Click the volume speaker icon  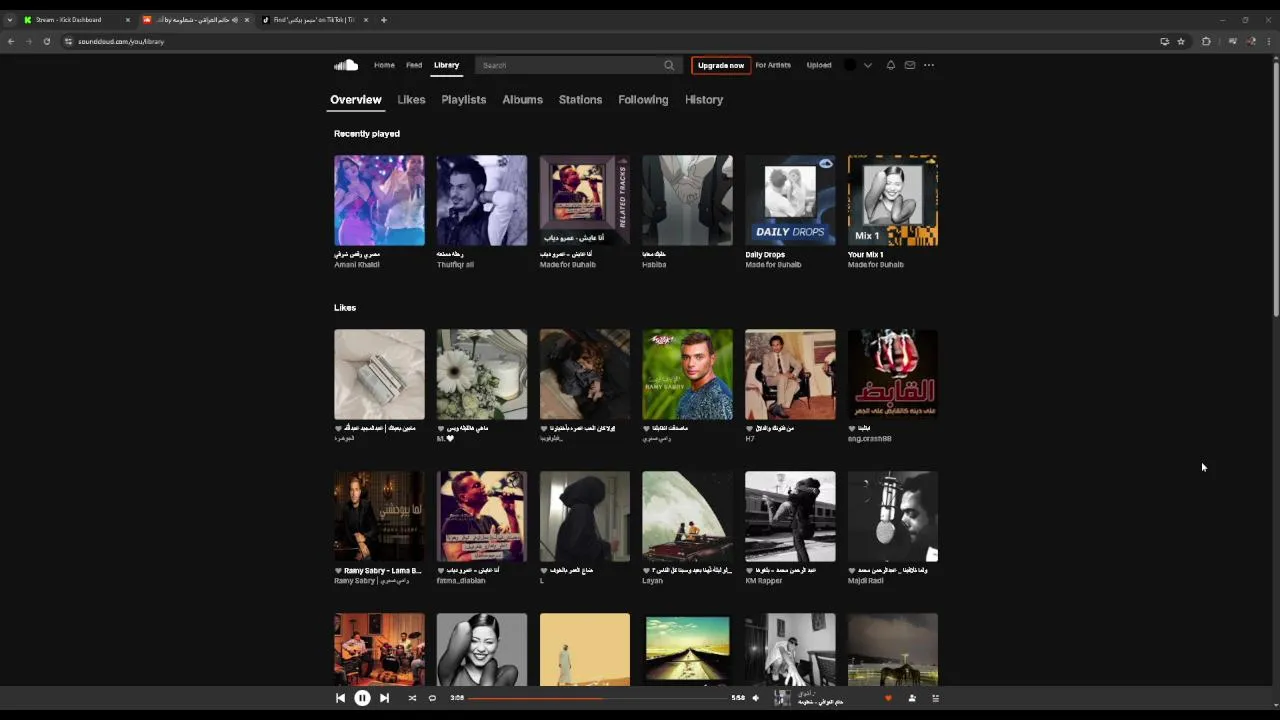756,698
